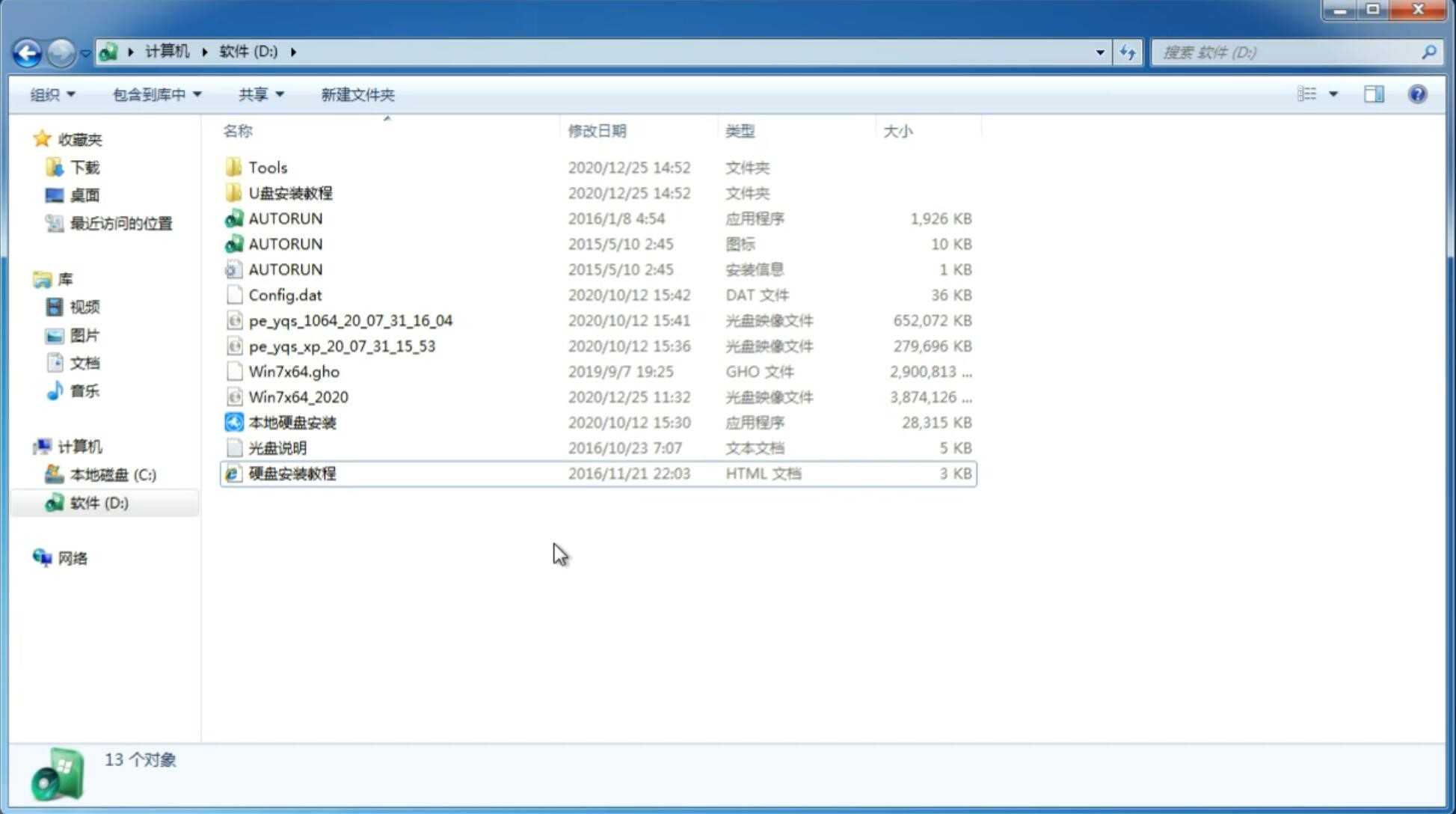Open 光盘说明 text document

click(x=278, y=448)
